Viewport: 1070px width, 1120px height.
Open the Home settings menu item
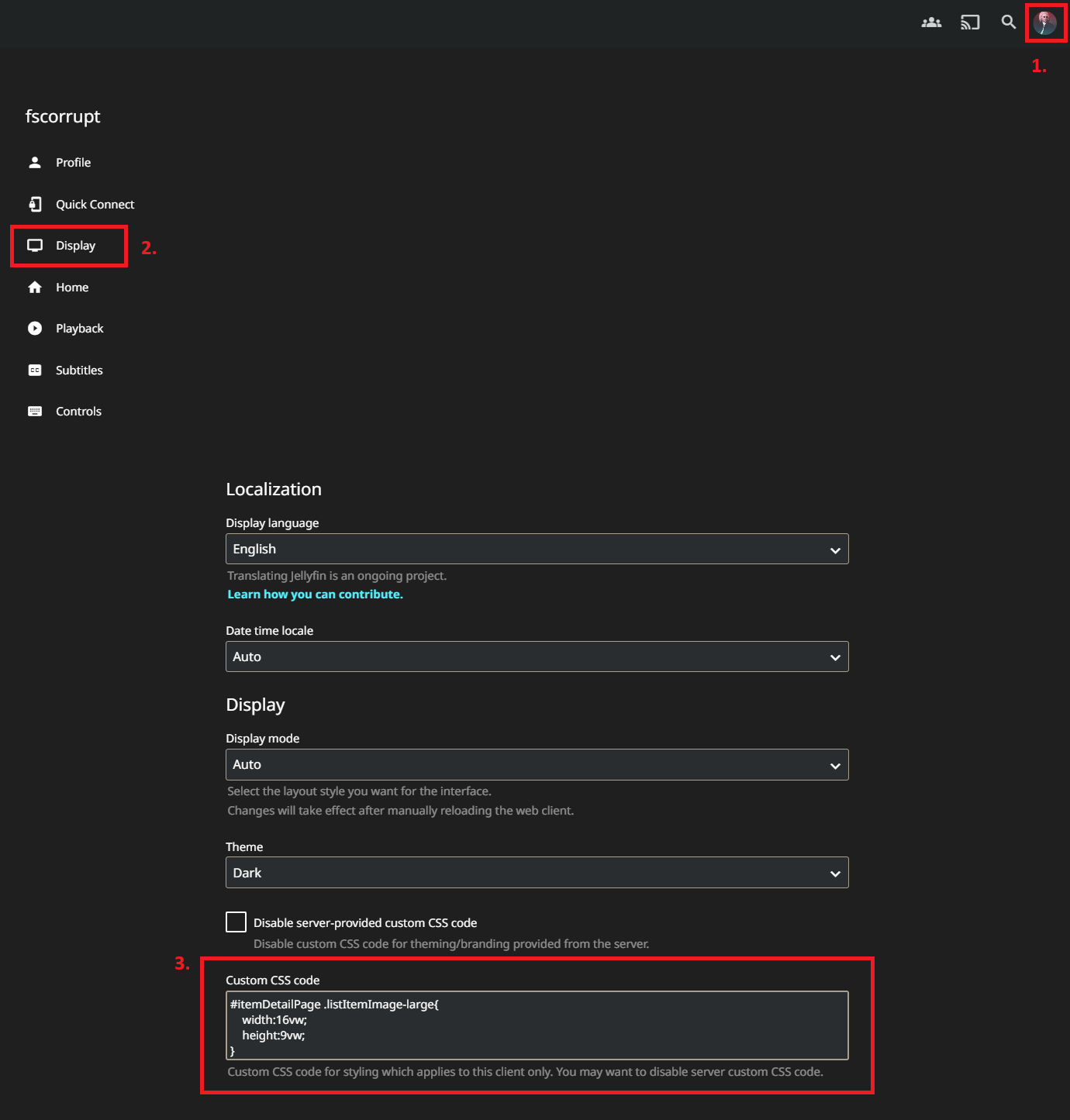click(x=72, y=288)
